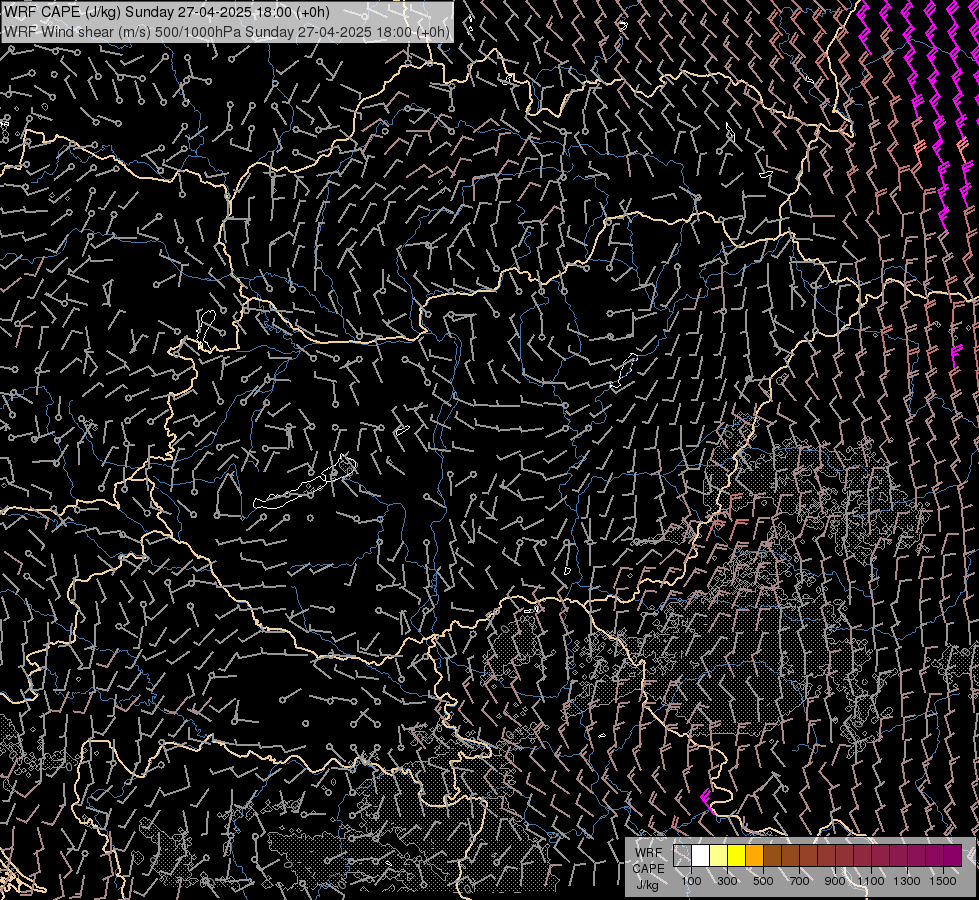Click the 700 legend label

click(x=799, y=881)
